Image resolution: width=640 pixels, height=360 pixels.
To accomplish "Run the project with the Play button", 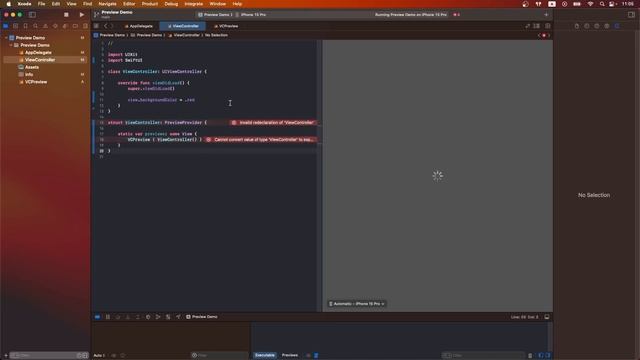I will (x=82, y=15).
